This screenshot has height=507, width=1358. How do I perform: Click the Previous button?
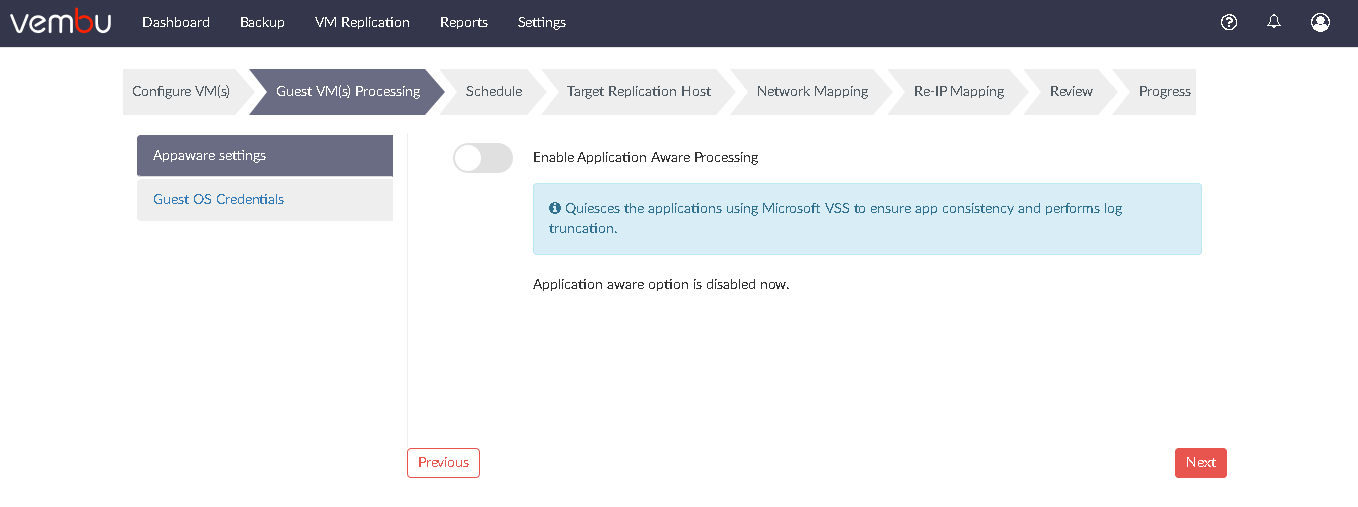pos(443,463)
